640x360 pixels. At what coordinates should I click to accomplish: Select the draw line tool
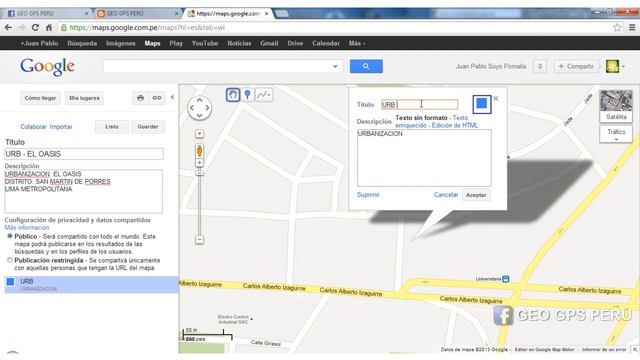click(x=264, y=95)
